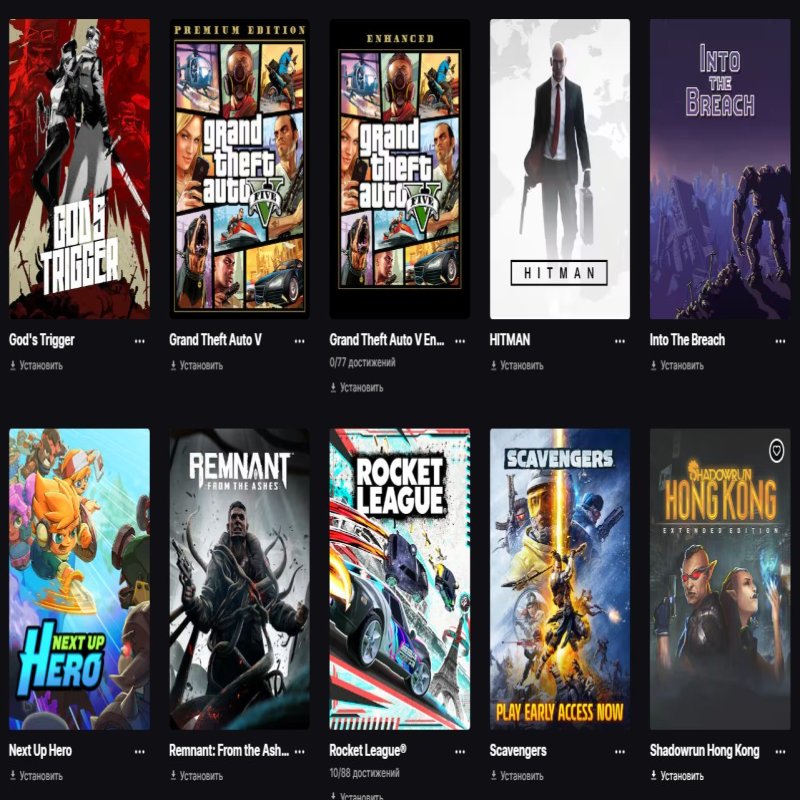Click Установить under Scavengers

pos(517,776)
